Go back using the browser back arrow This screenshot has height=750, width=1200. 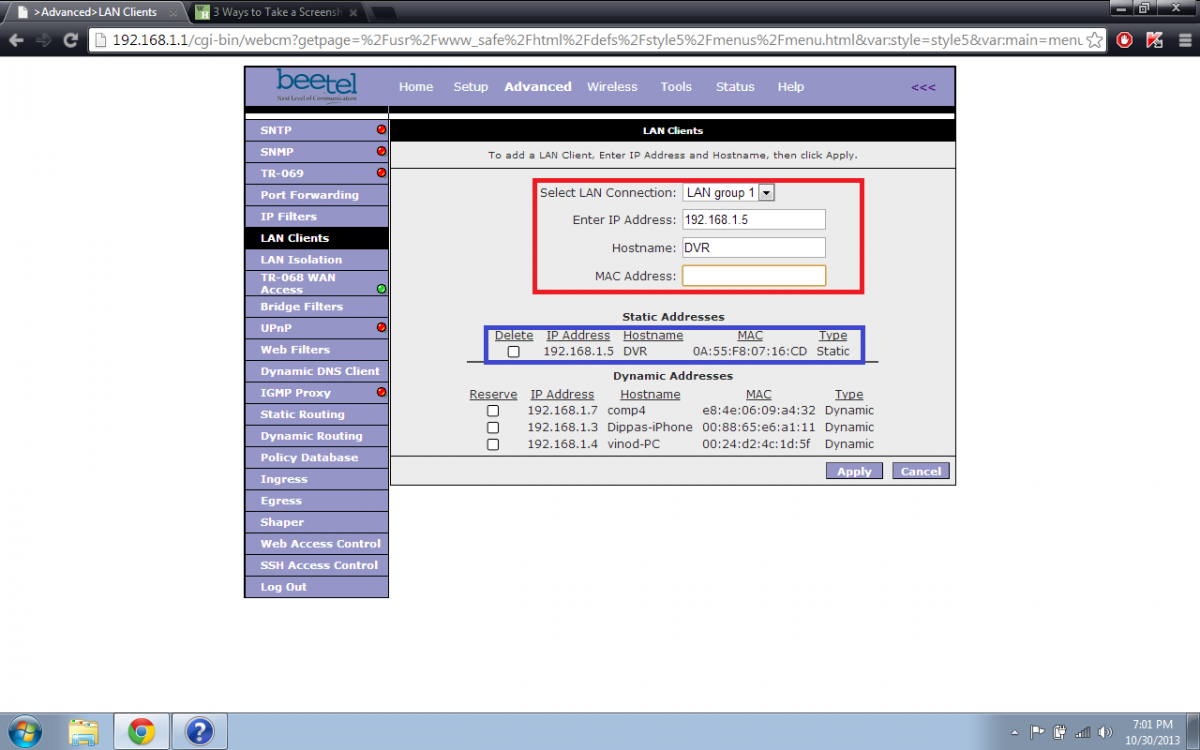click(x=16, y=40)
